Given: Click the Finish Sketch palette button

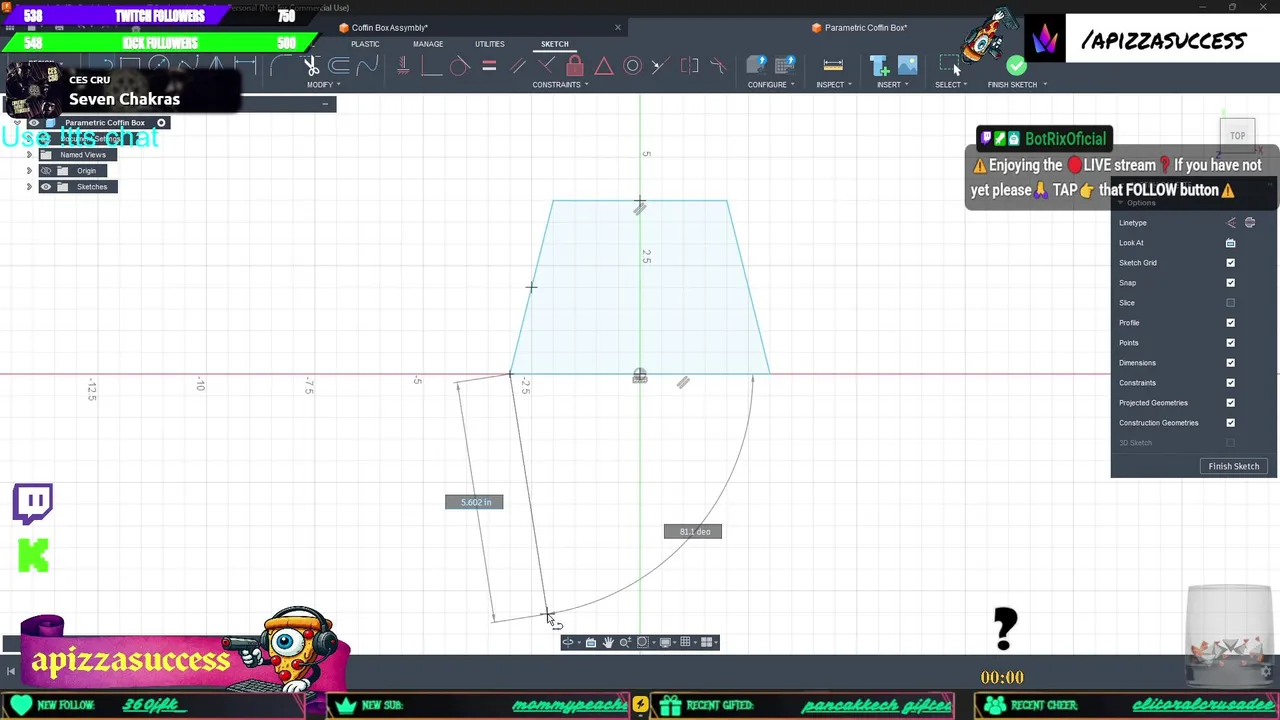Looking at the screenshot, I should click(x=1233, y=466).
